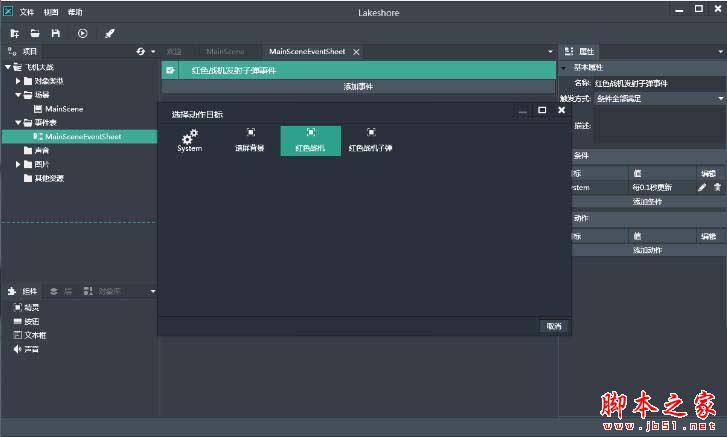Click the refresh icon in project panel header

coord(140,51)
